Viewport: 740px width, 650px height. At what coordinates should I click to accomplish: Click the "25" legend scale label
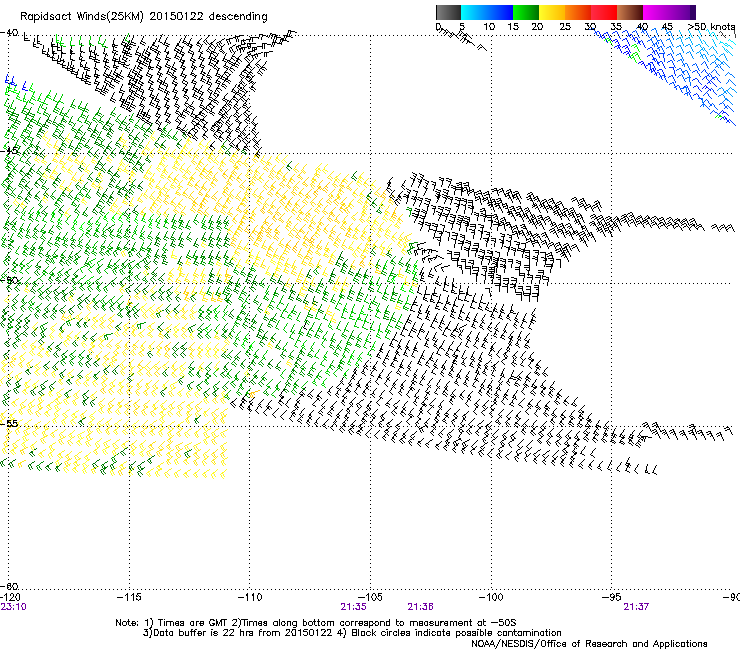tap(564, 27)
